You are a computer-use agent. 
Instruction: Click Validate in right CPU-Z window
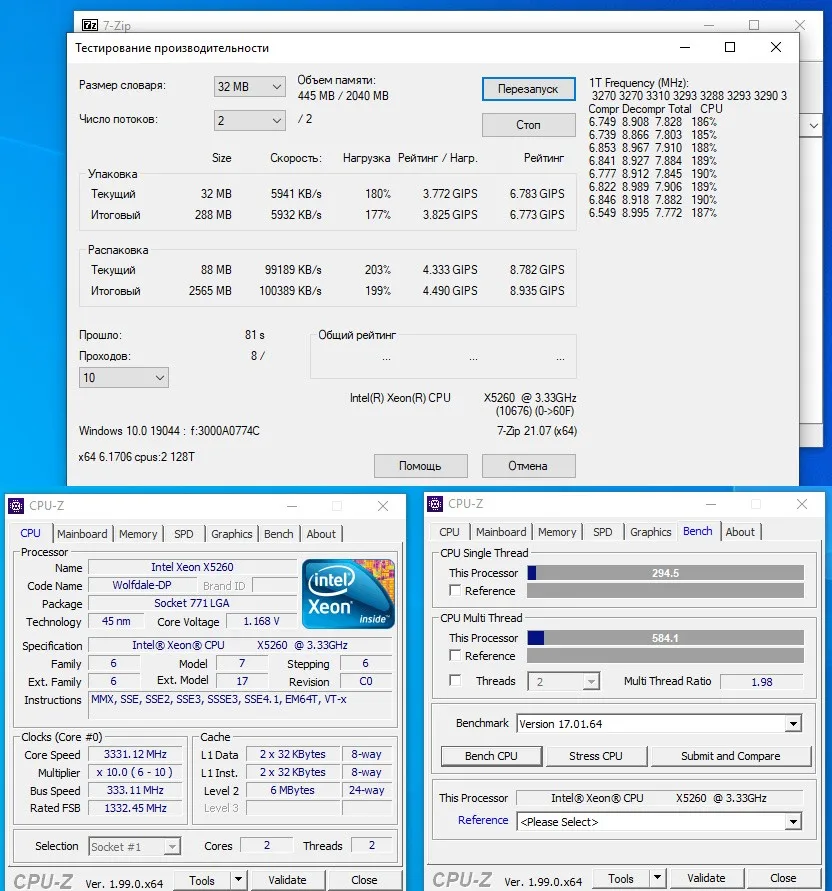[706, 878]
